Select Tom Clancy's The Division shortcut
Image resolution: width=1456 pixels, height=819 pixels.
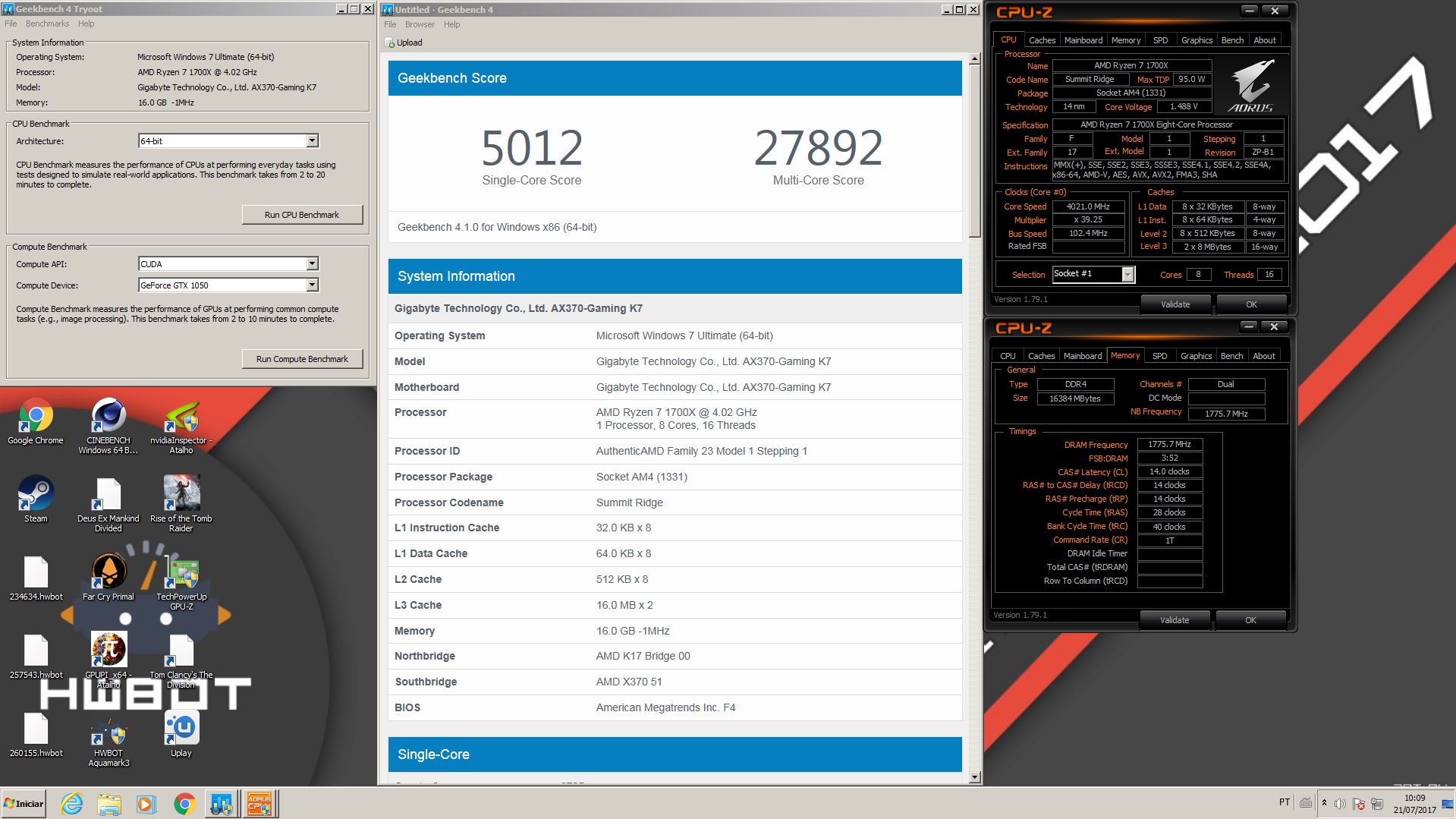[181, 661]
